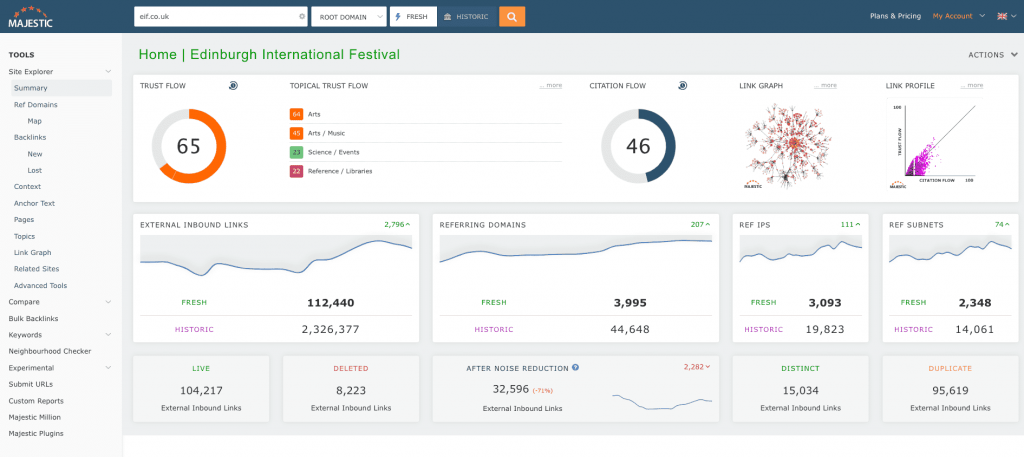Open Topics in sidebar
The width and height of the screenshot is (1024, 457).
pos(25,236)
